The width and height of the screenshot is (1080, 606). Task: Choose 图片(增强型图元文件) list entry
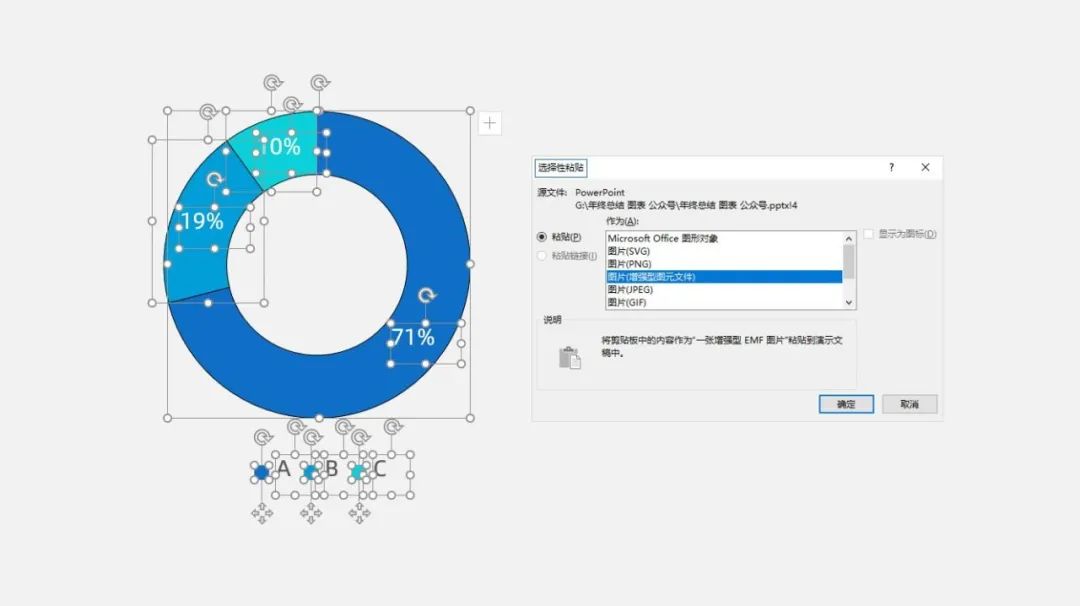(723, 277)
